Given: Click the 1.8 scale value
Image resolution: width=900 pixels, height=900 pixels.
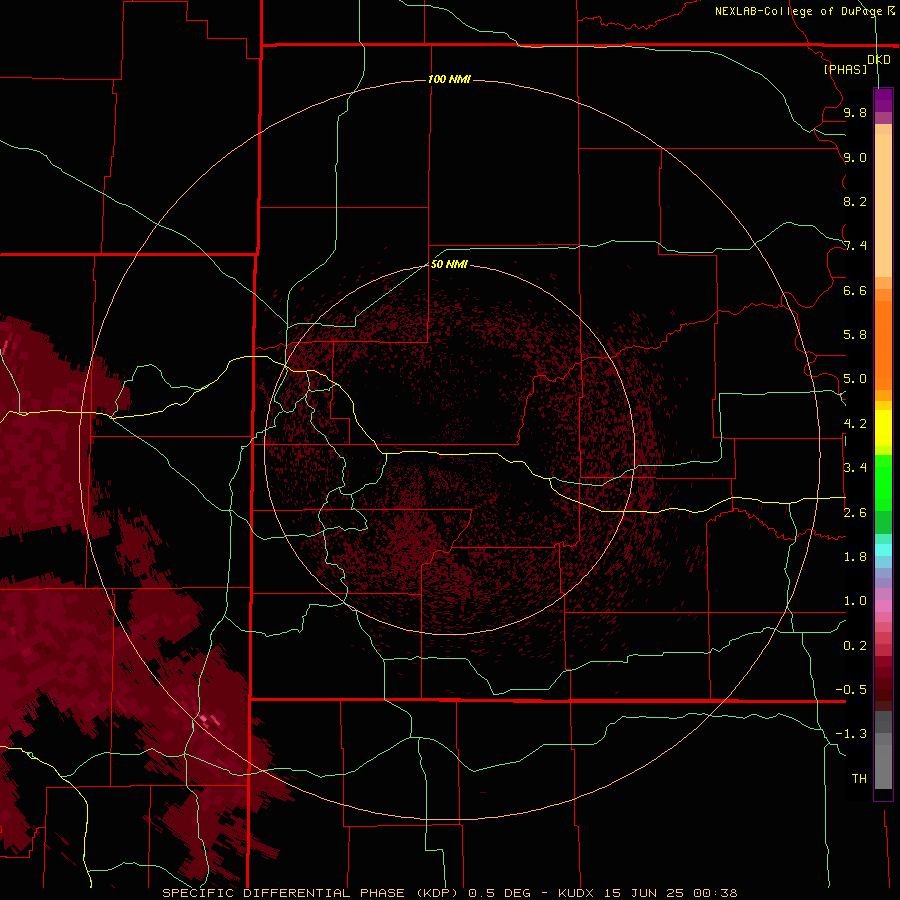Looking at the screenshot, I should pos(855,557).
